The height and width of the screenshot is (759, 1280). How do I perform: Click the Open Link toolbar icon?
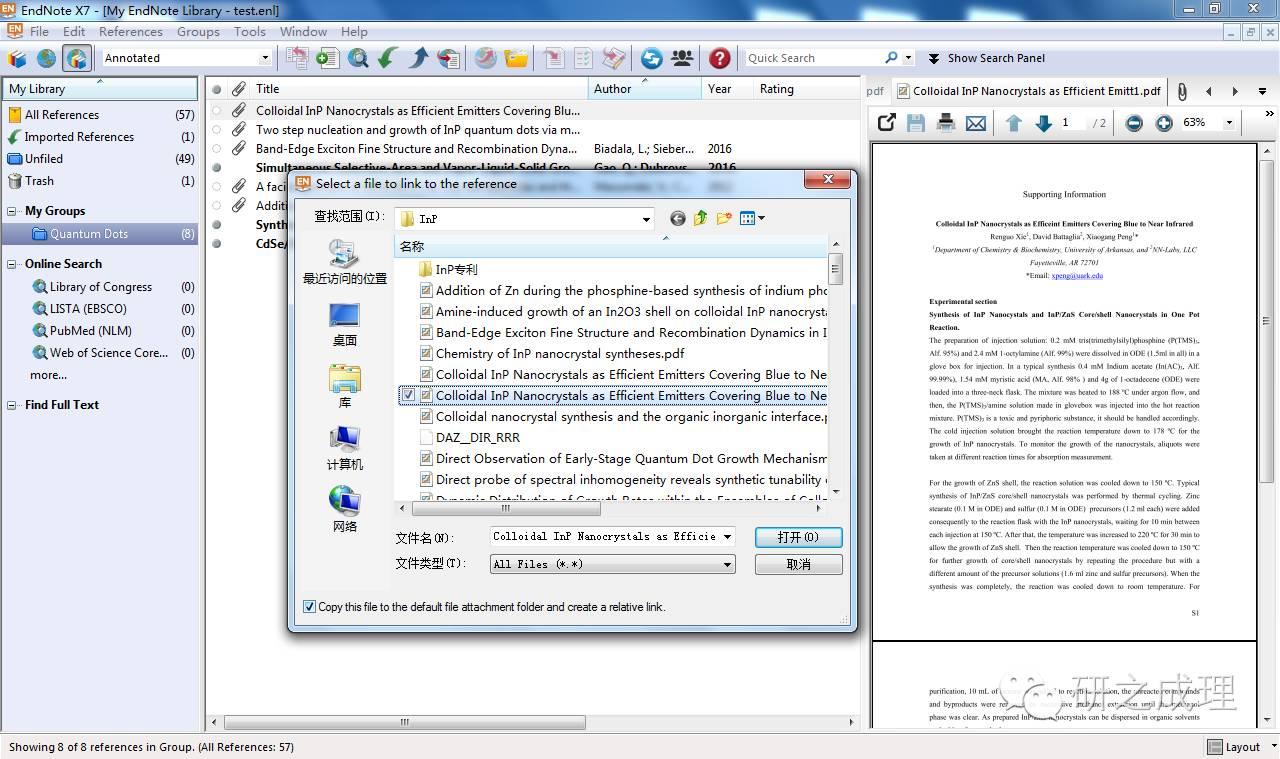[485, 58]
